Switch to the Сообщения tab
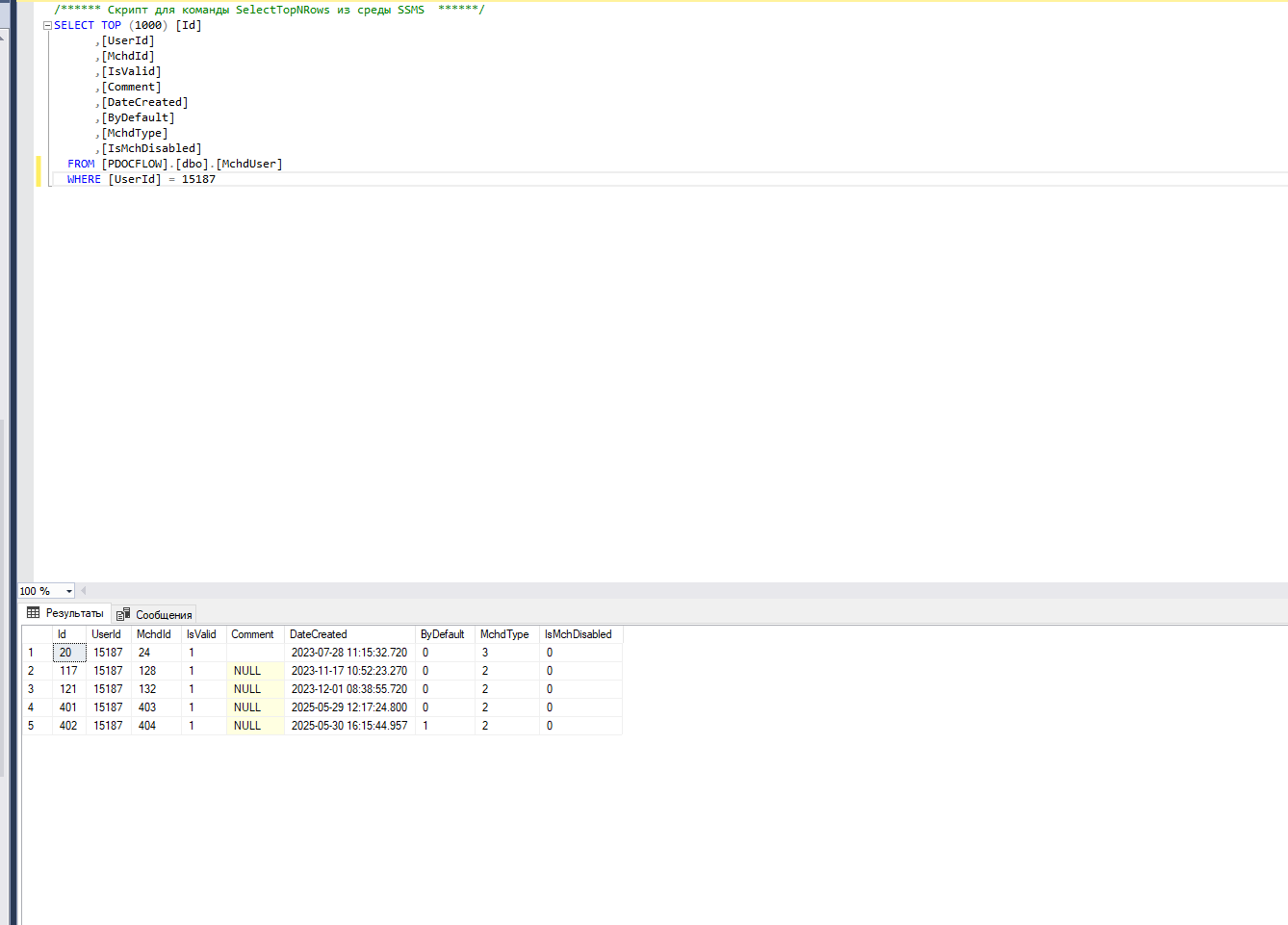 point(154,614)
